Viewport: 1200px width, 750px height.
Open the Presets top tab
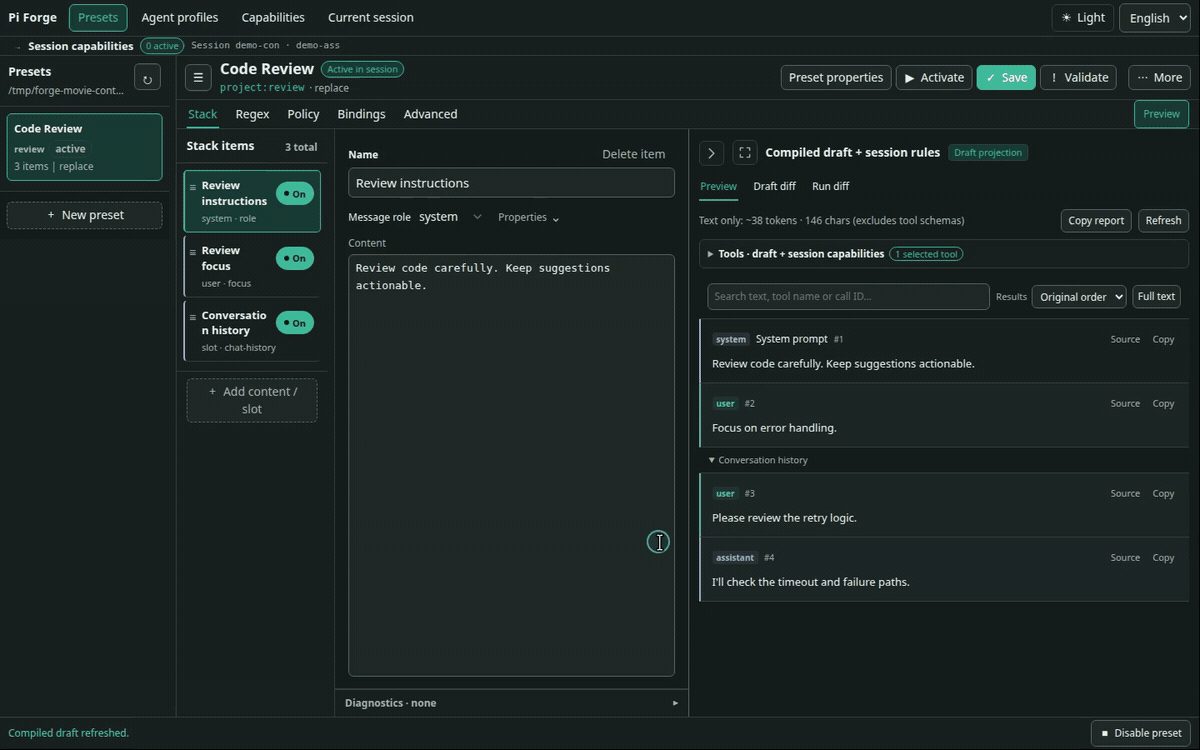tap(98, 18)
